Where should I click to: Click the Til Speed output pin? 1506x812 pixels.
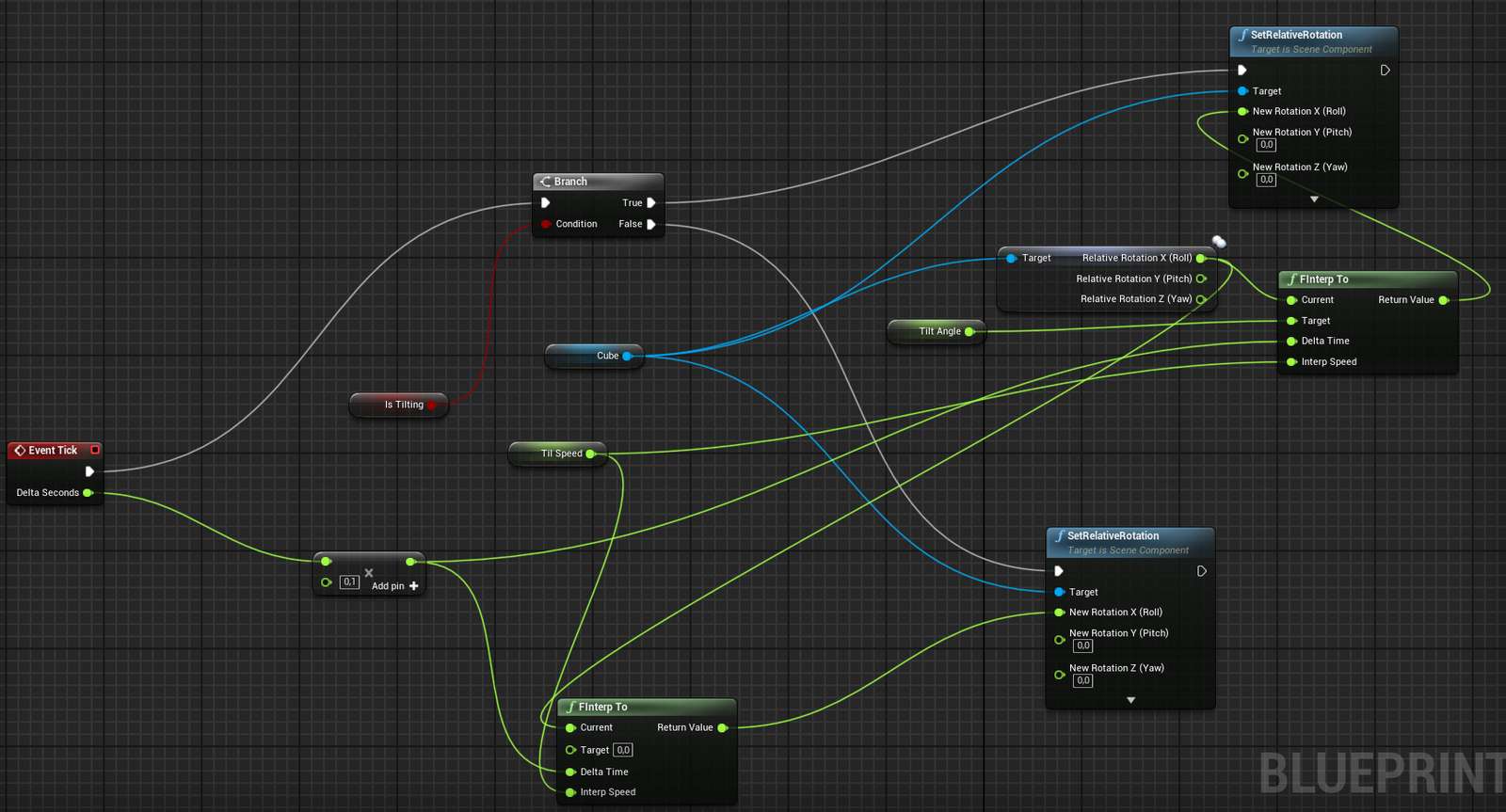point(590,454)
